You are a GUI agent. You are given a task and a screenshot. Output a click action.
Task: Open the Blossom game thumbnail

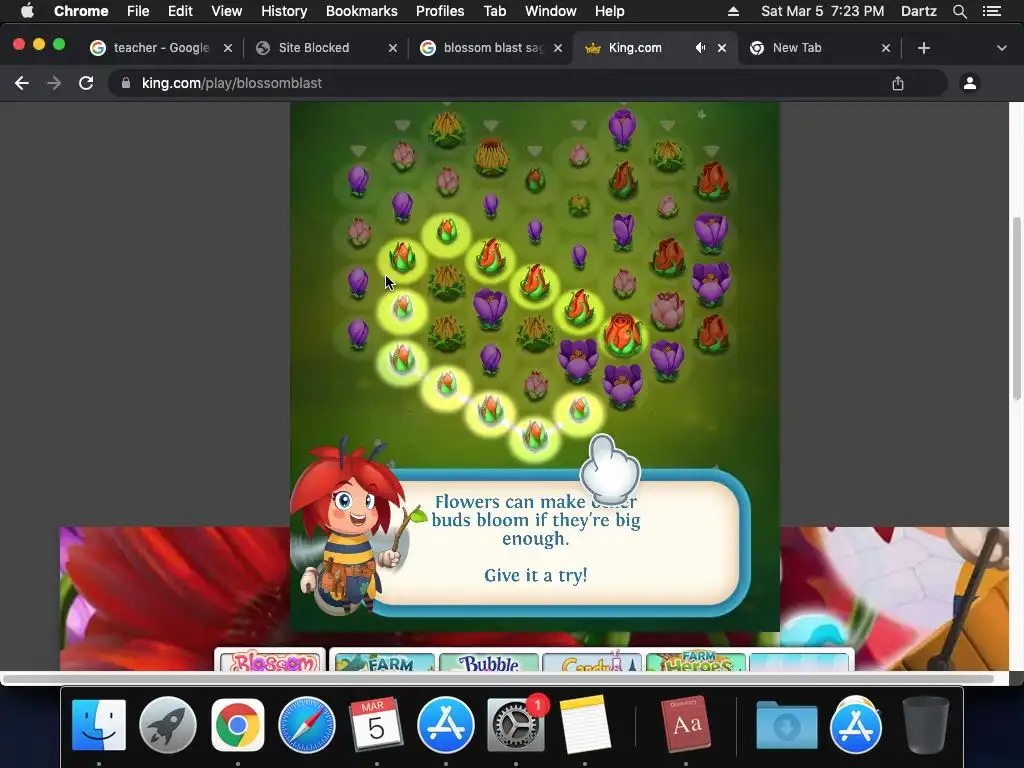click(272, 661)
